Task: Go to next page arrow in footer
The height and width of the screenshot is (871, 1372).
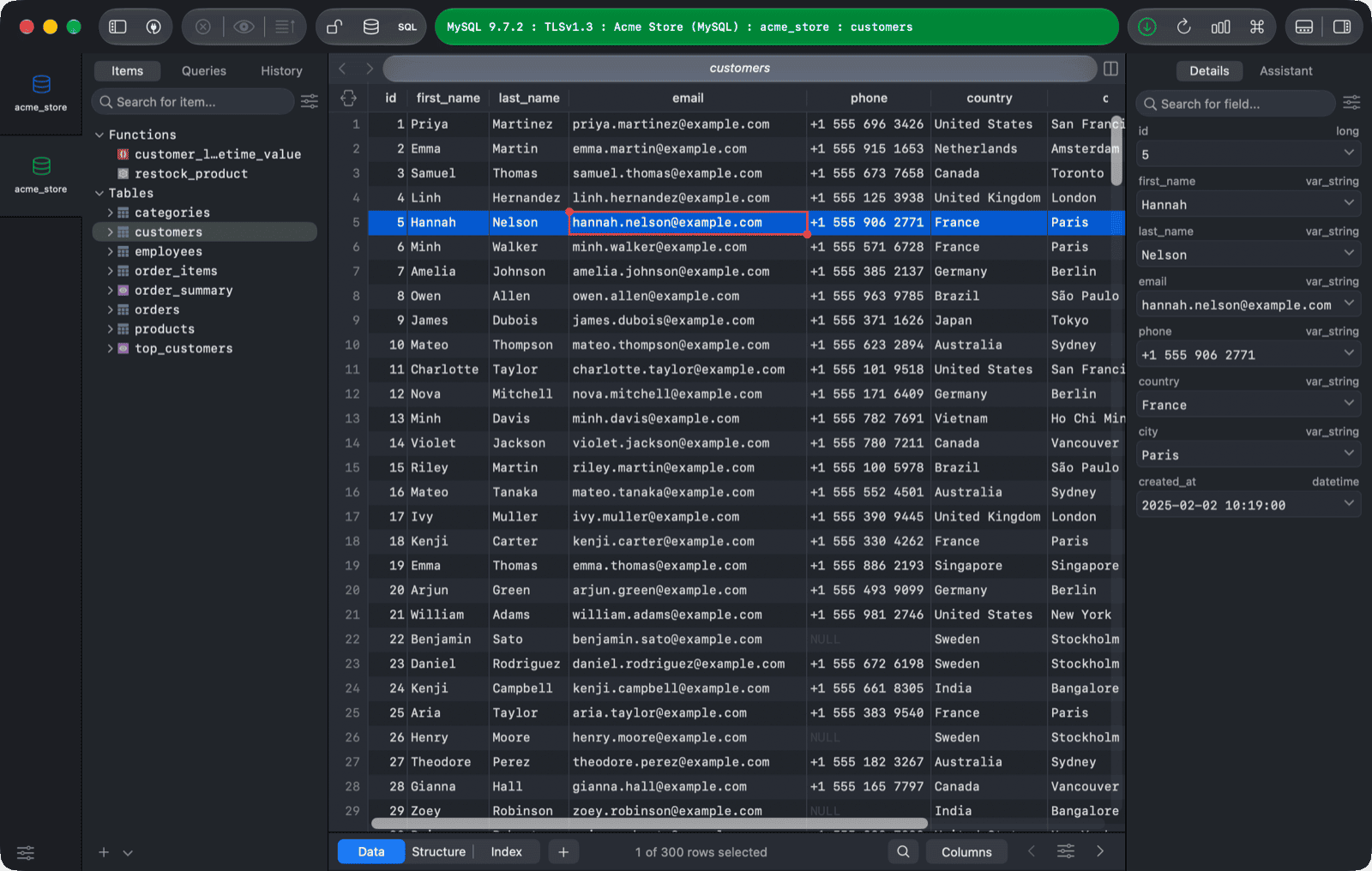Action: point(1100,851)
